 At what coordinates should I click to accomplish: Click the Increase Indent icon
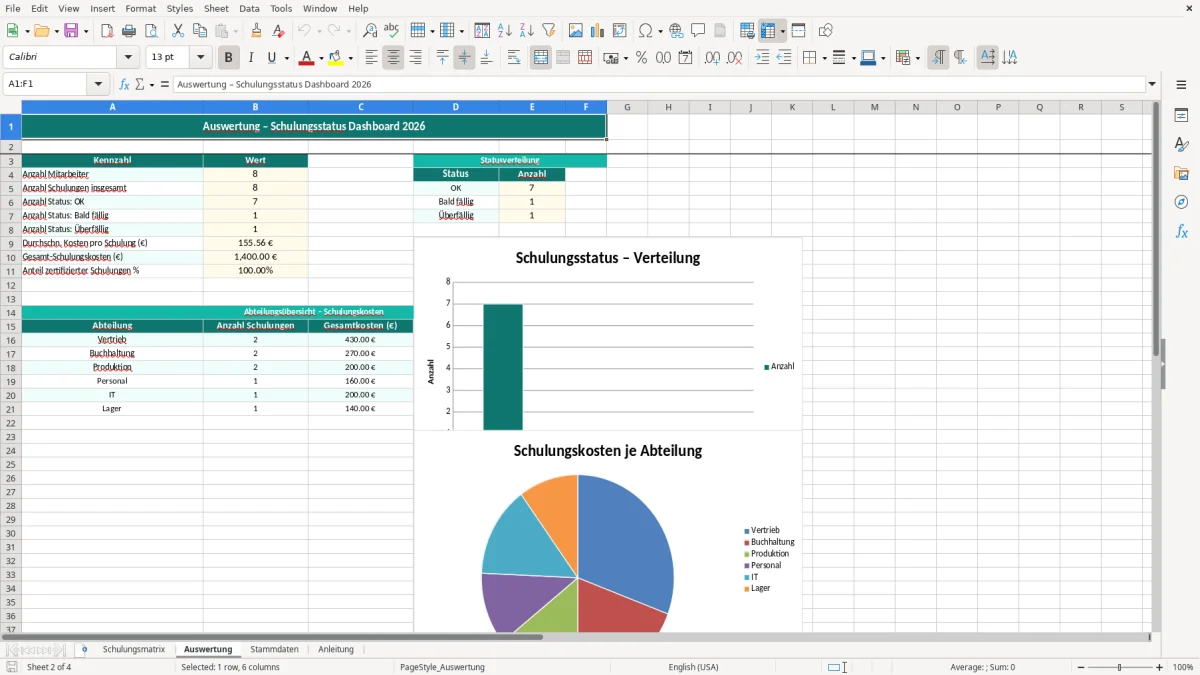pos(762,58)
